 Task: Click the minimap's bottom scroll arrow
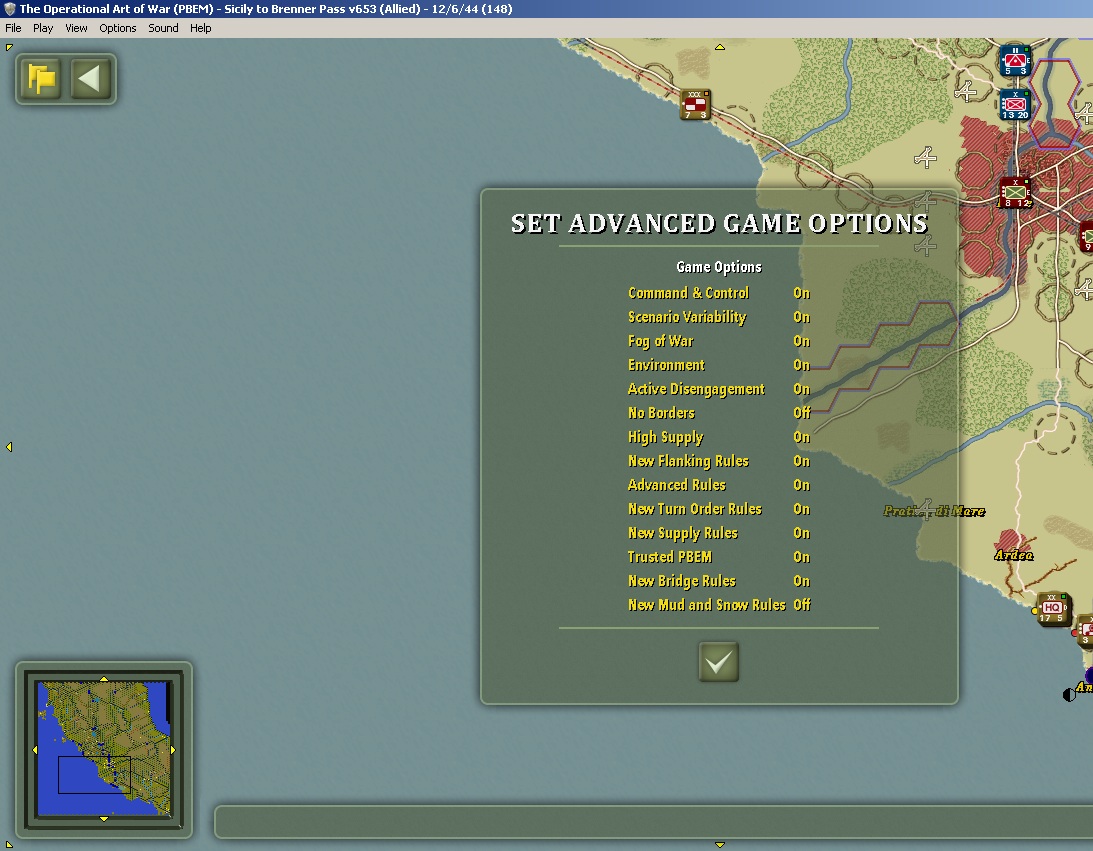coord(104,819)
